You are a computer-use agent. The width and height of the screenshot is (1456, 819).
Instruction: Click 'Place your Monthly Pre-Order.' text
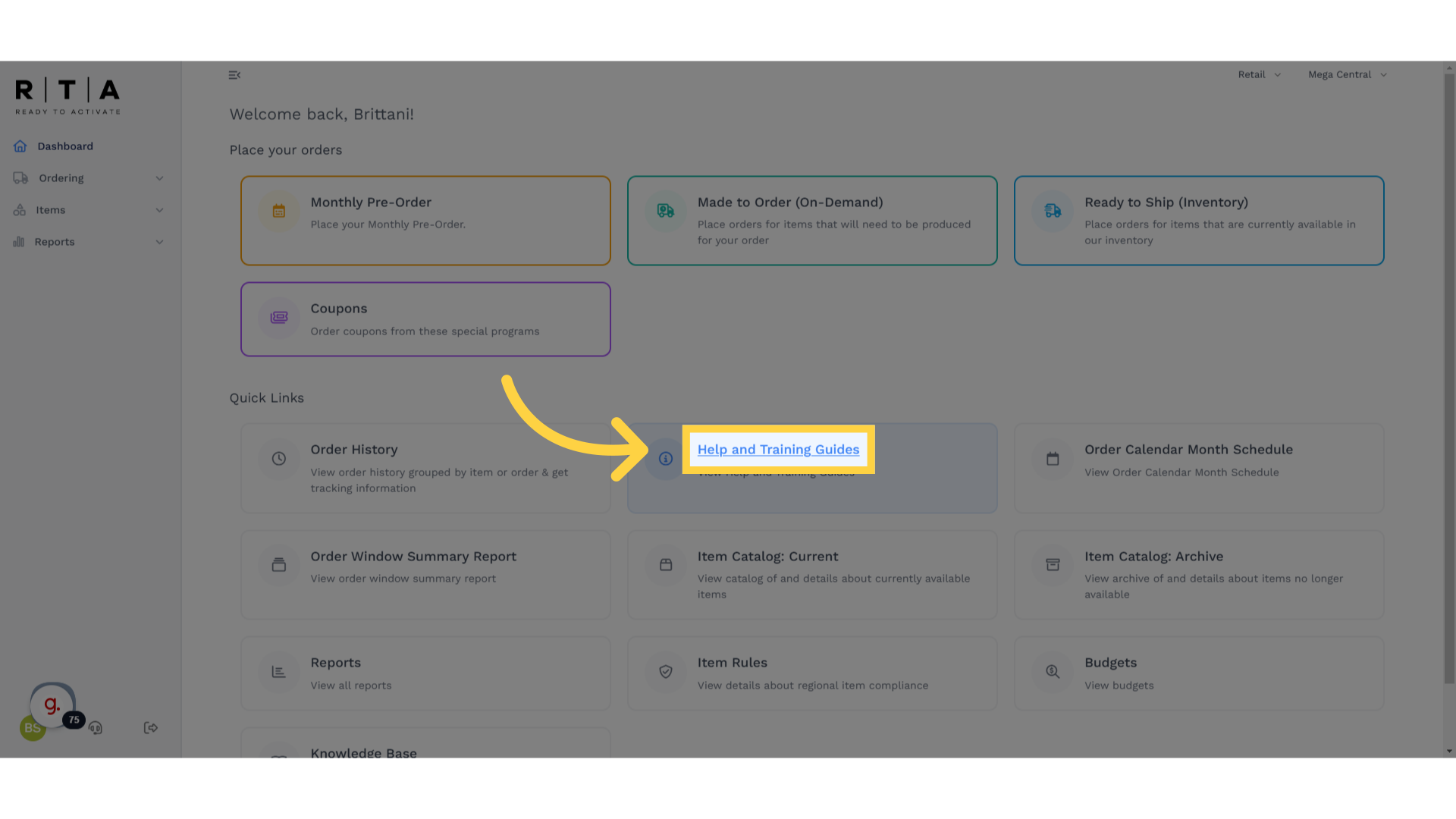click(x=388, y=224)
